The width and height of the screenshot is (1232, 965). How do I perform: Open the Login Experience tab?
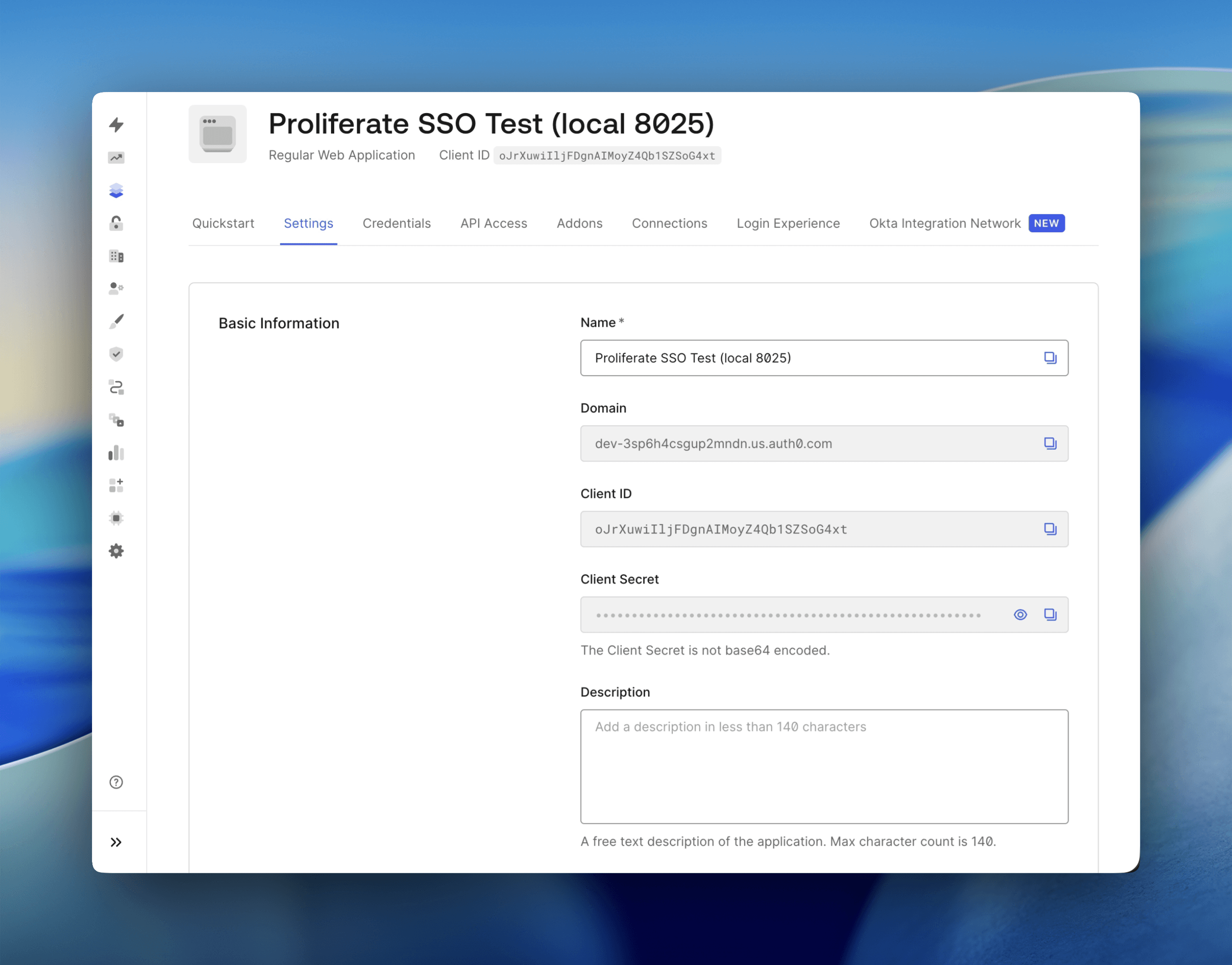pyautogui.click(x=788, y=223)
